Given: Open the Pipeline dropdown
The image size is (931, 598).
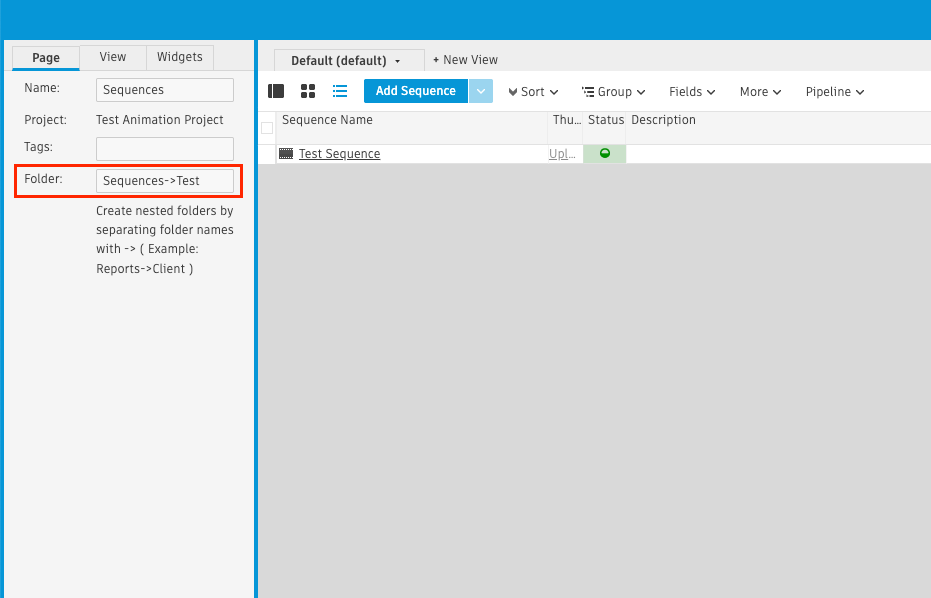Looking at the screenshot, I should pyautogui.click(x=834, y=91).
